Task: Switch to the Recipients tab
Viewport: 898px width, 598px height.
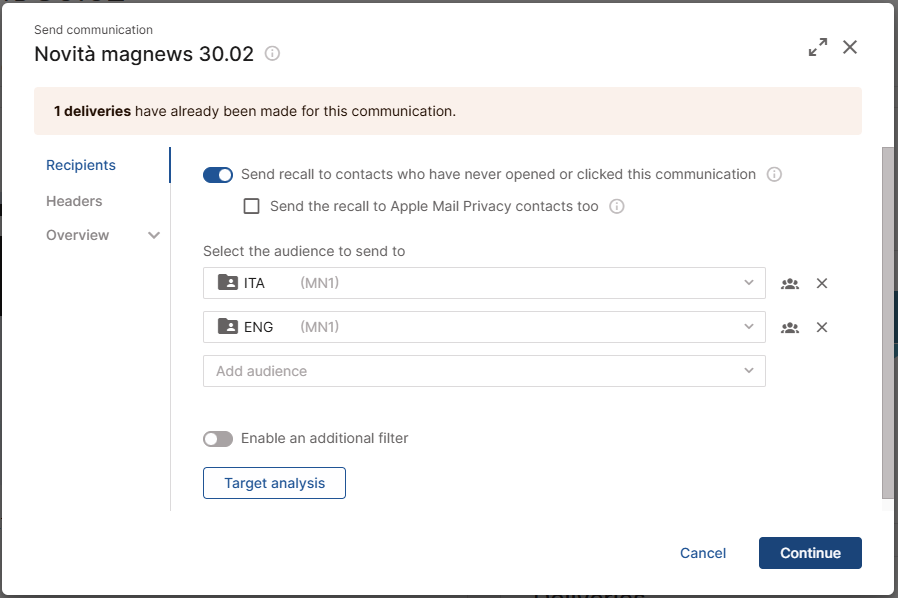Action: click(x=81, y=165)
